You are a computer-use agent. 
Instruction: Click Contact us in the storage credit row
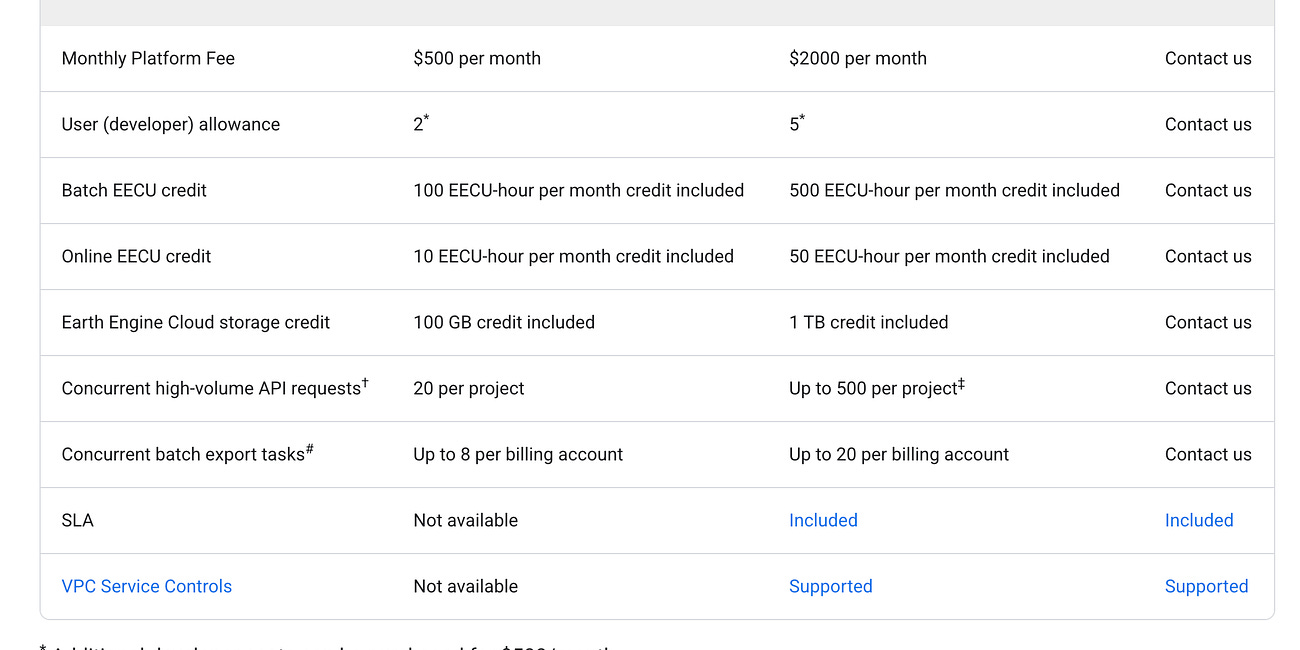point(1208,322)
